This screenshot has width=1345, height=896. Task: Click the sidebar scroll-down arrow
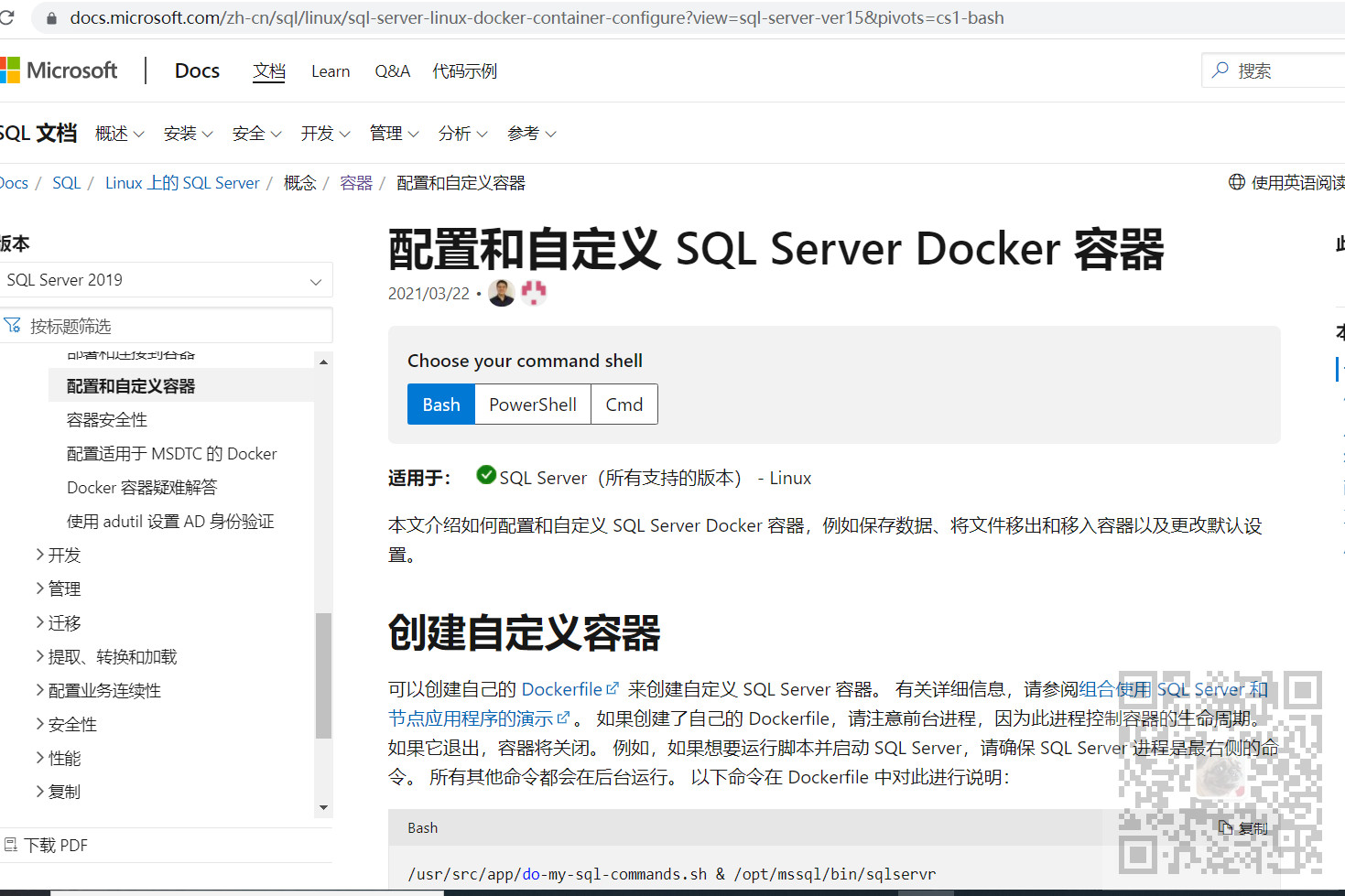[x=323, y=807]
